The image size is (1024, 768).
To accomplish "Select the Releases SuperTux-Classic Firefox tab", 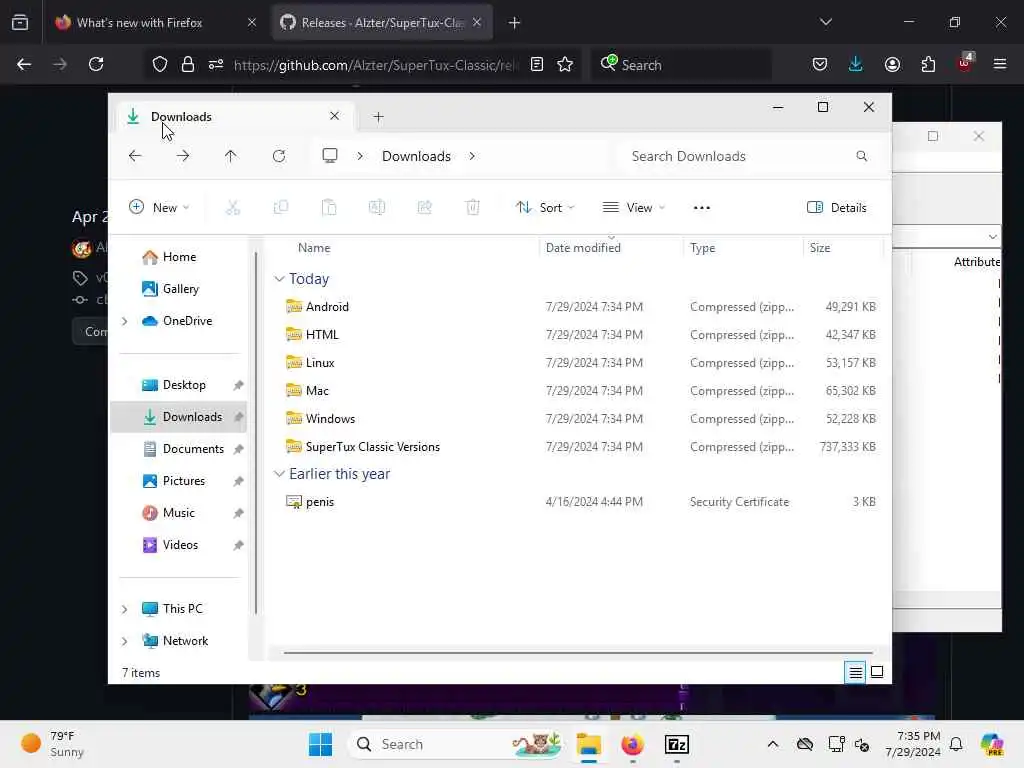I will pyautogui.click(x=382, y=22).
